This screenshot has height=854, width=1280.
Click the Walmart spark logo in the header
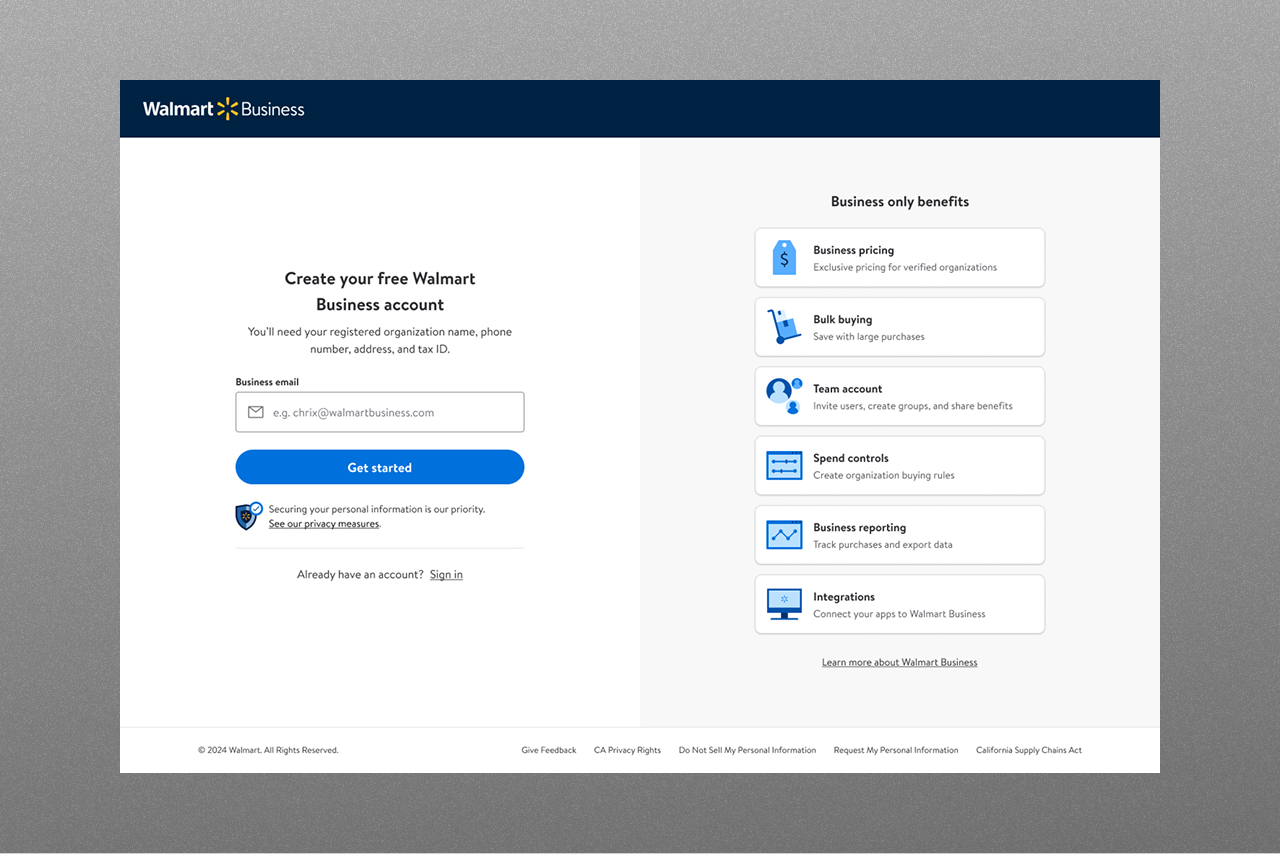pos(228,108)
